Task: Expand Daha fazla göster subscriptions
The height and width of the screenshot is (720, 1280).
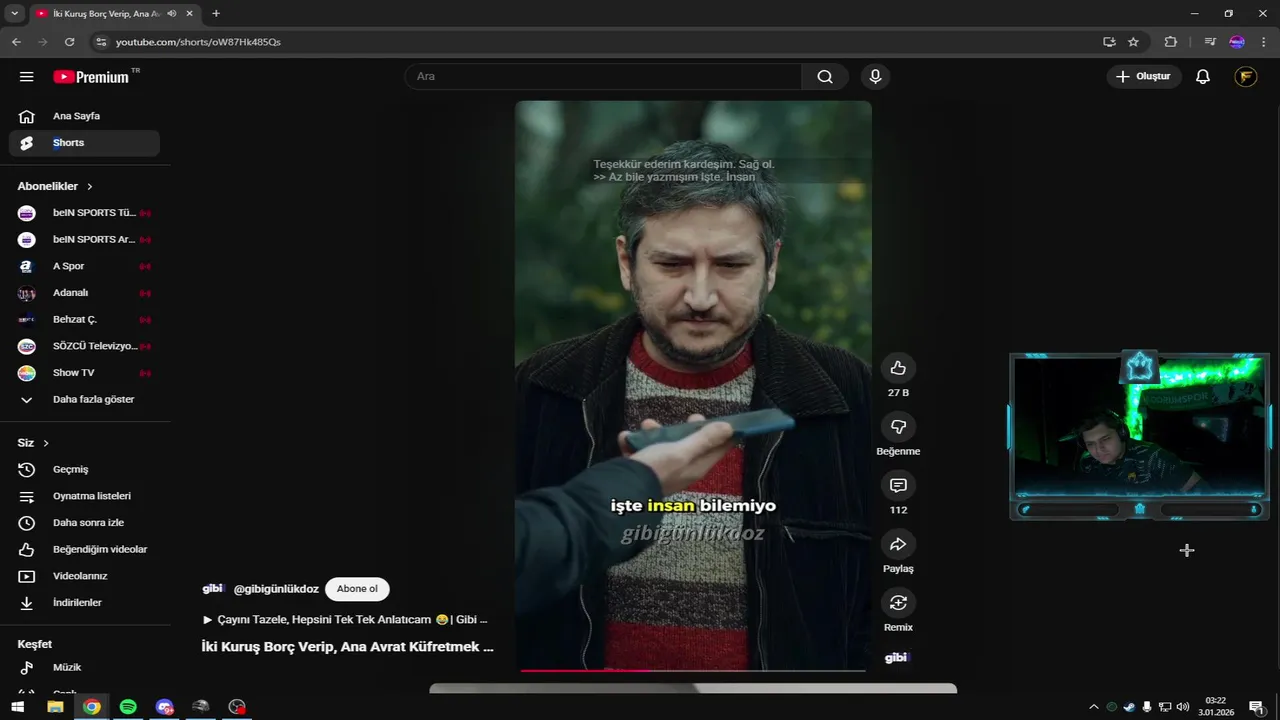Action: pyautogui.click(x=84, y=399)
